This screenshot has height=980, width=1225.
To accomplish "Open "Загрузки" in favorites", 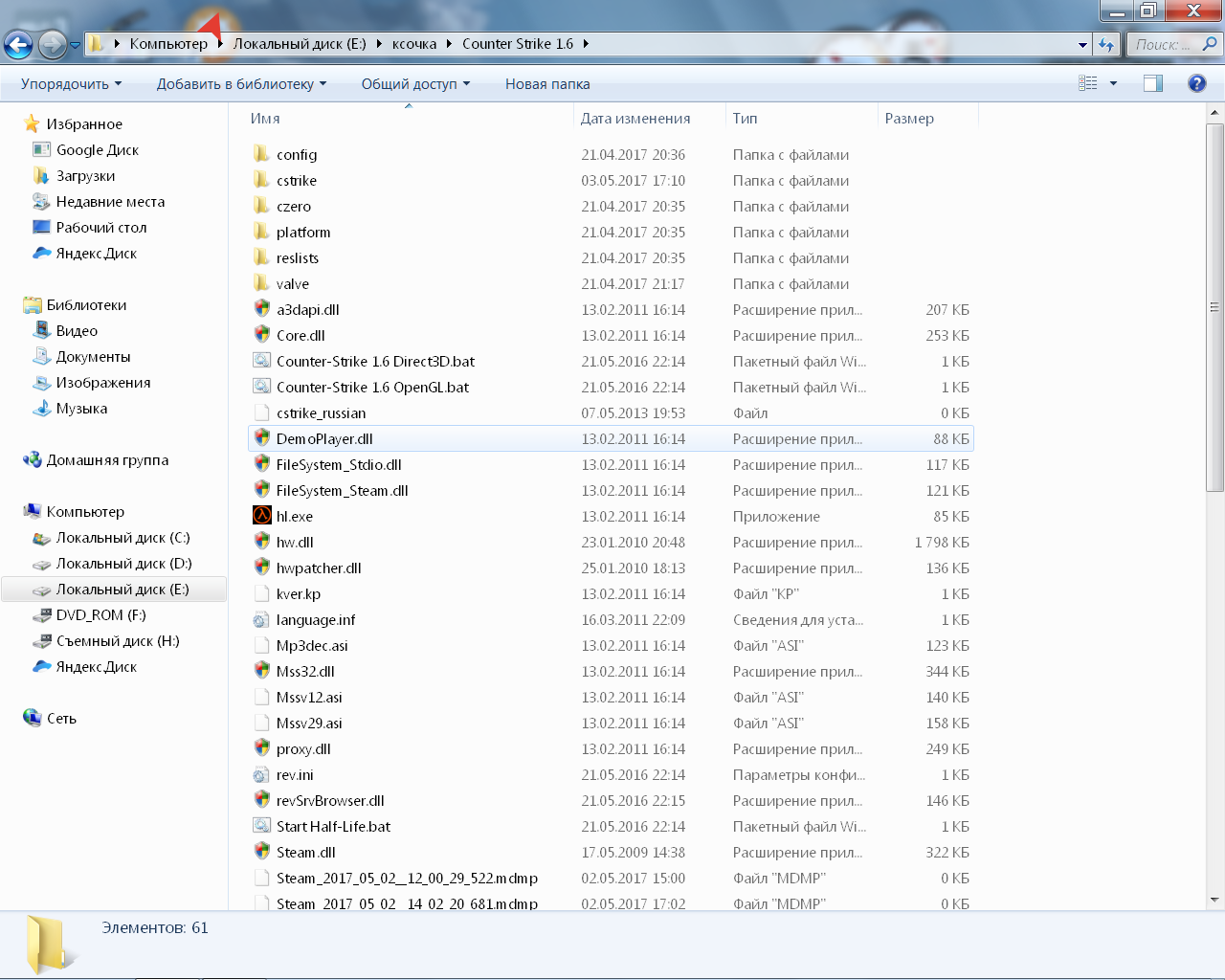I will tap(85, 176).
